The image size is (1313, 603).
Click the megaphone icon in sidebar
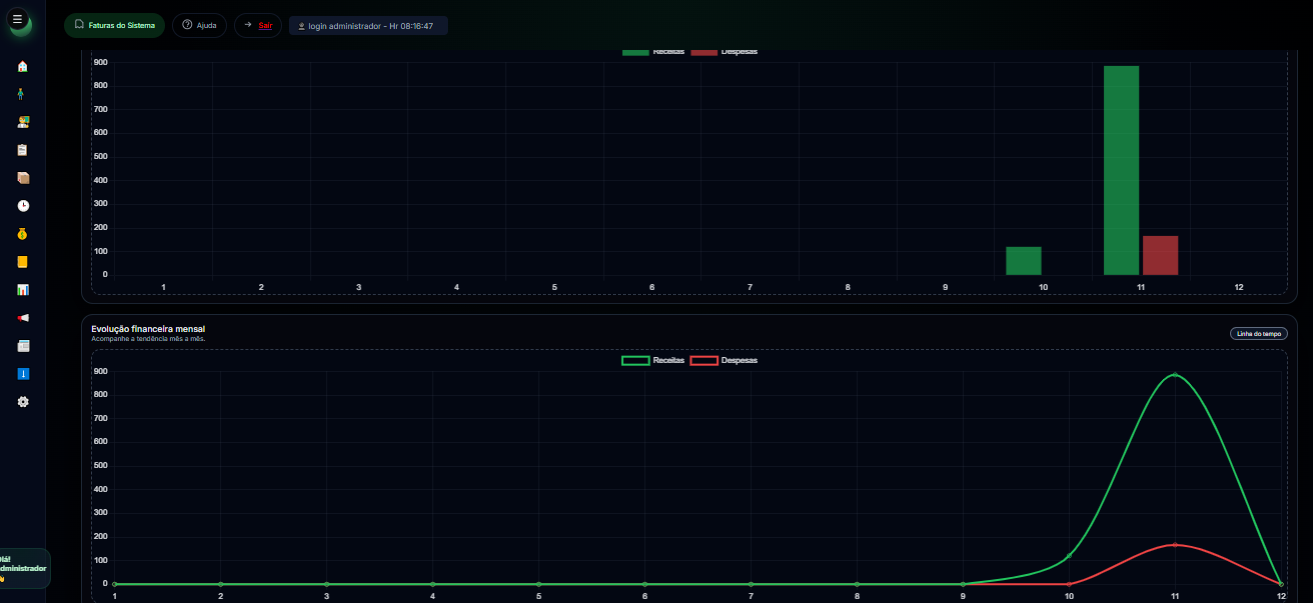[x=23, y=318]
